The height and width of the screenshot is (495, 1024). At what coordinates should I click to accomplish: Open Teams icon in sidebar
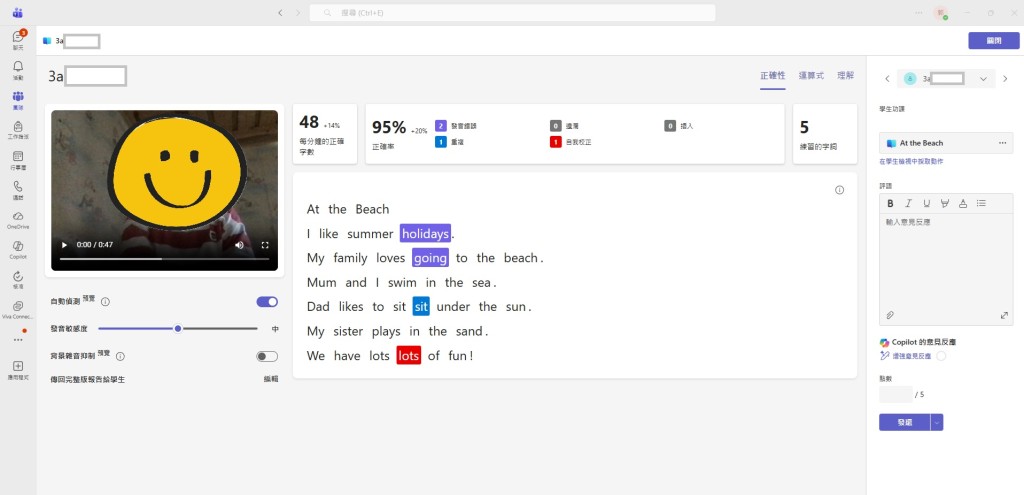point(18,99)
